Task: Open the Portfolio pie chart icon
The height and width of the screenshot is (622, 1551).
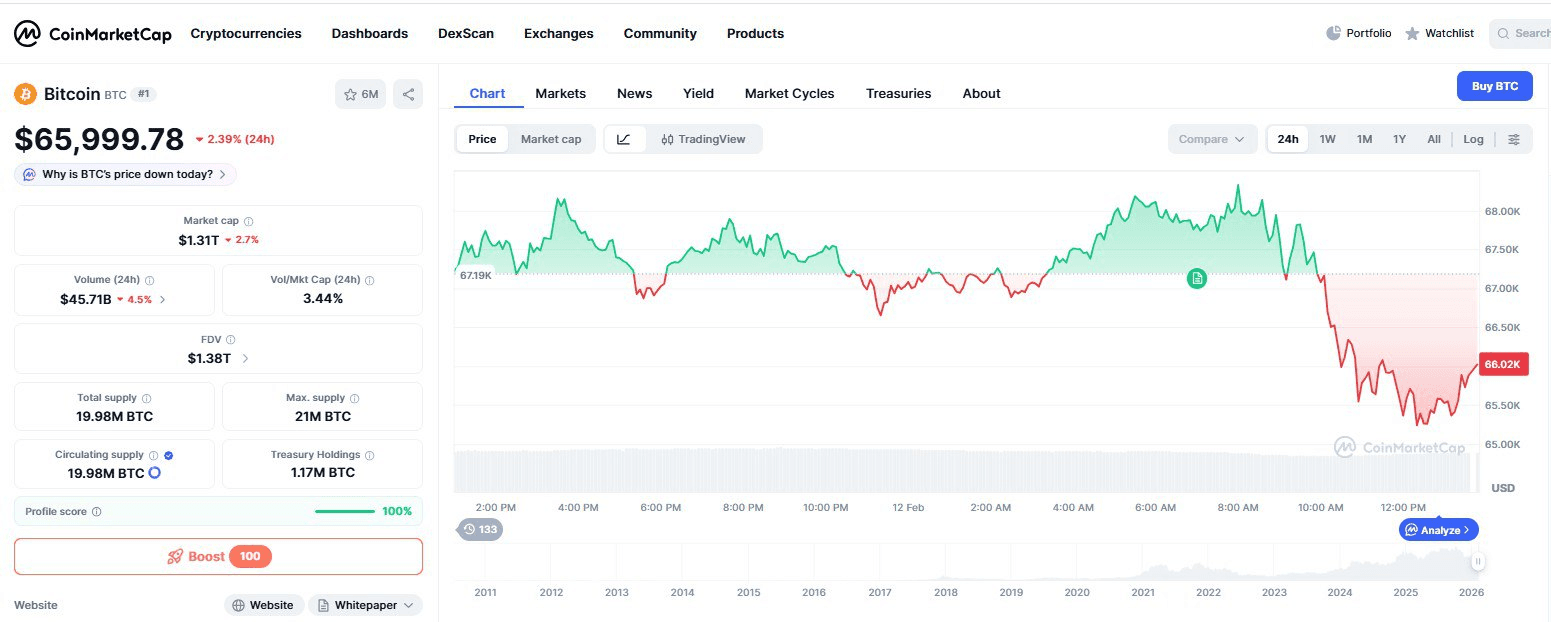Action: [1333, 33]
